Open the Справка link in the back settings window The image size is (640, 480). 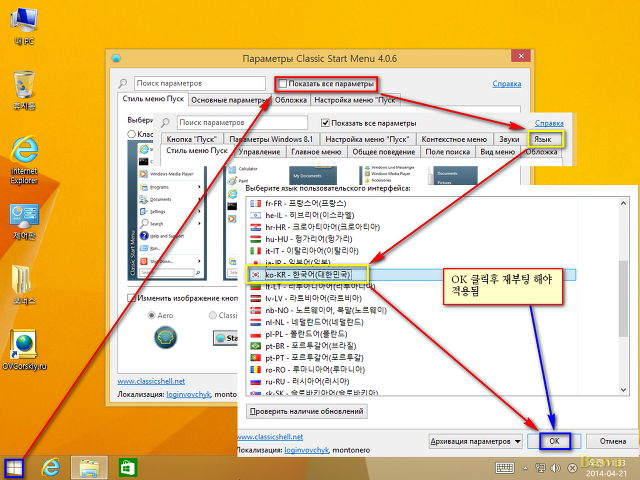[x=507, y=84]
